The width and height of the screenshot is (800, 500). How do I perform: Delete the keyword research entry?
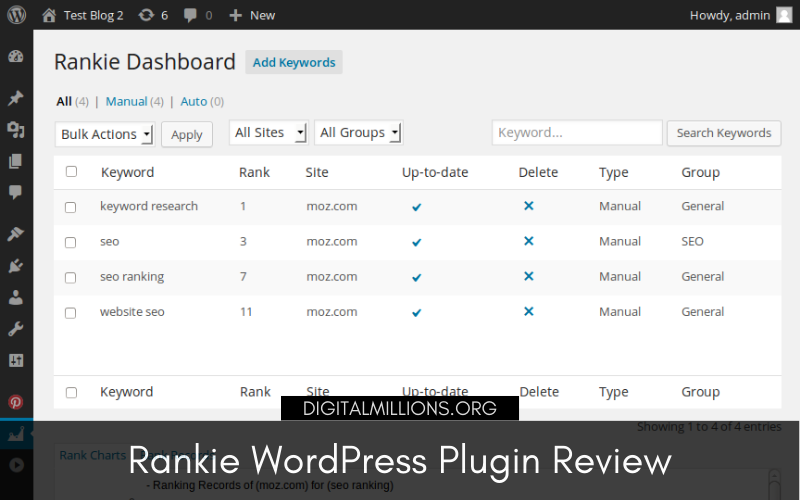[x=529, y=206]
